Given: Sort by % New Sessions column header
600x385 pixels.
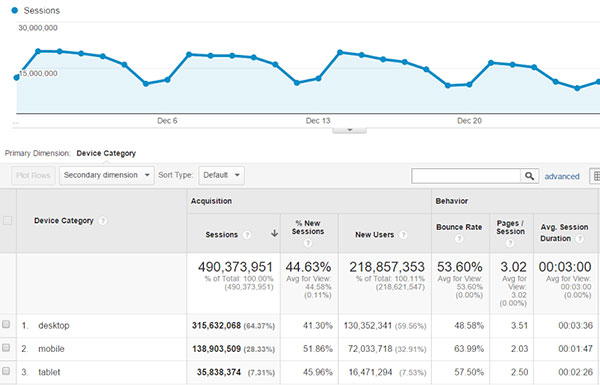Looking at the screenshot, I should coord(308,227).
